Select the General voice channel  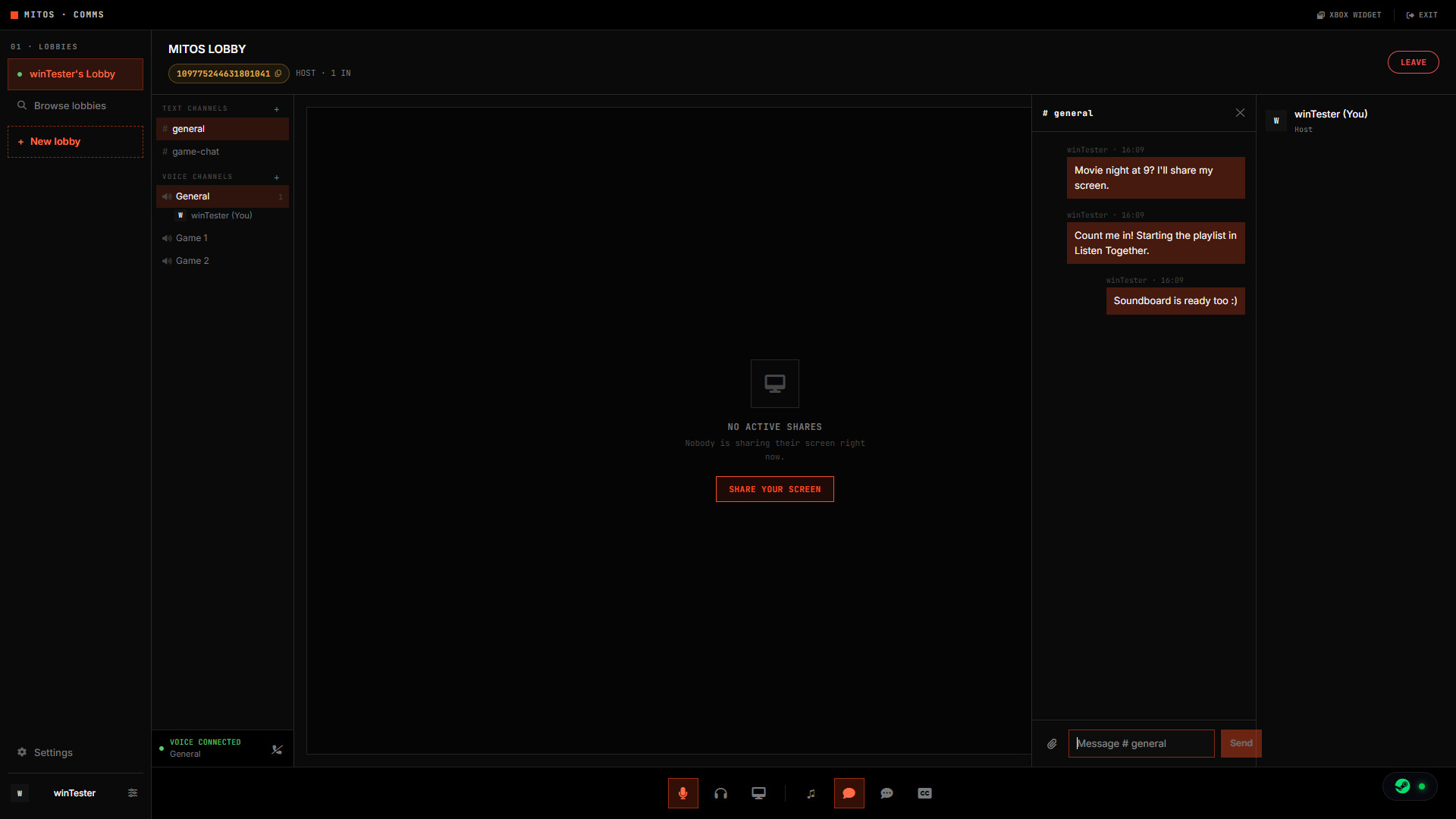pyautogui.click(x=222, y=196)
